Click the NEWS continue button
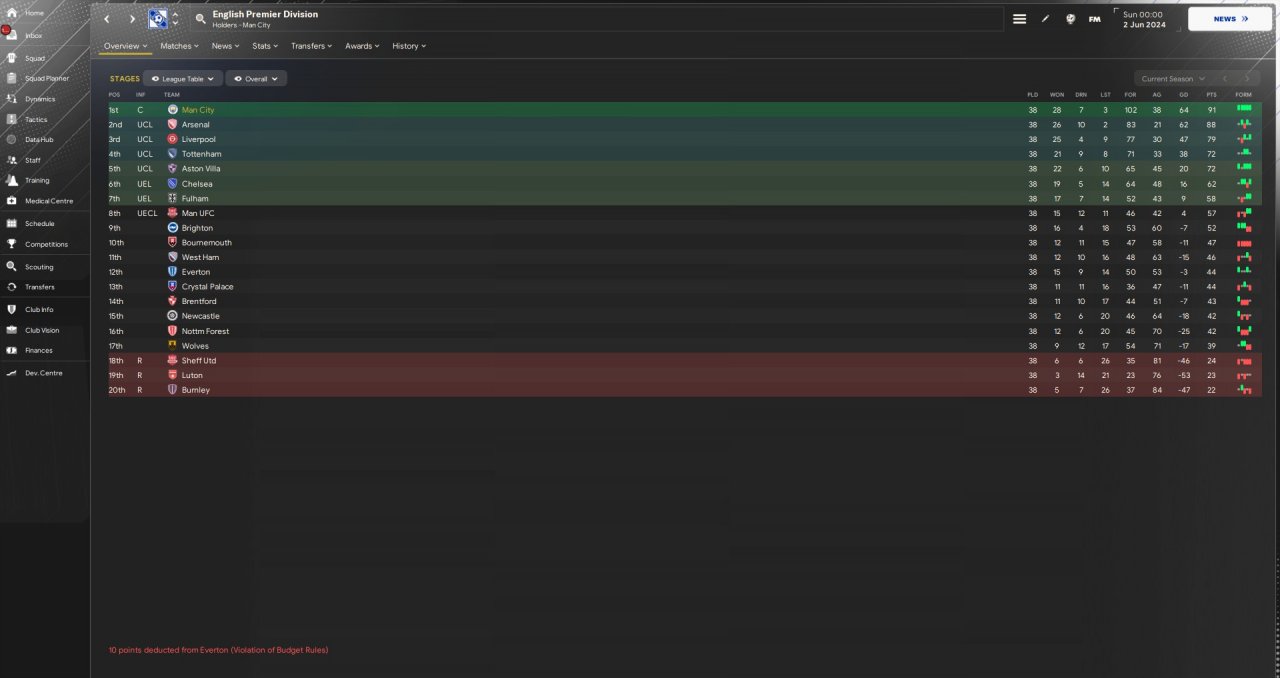 (x=1230, y=19)
